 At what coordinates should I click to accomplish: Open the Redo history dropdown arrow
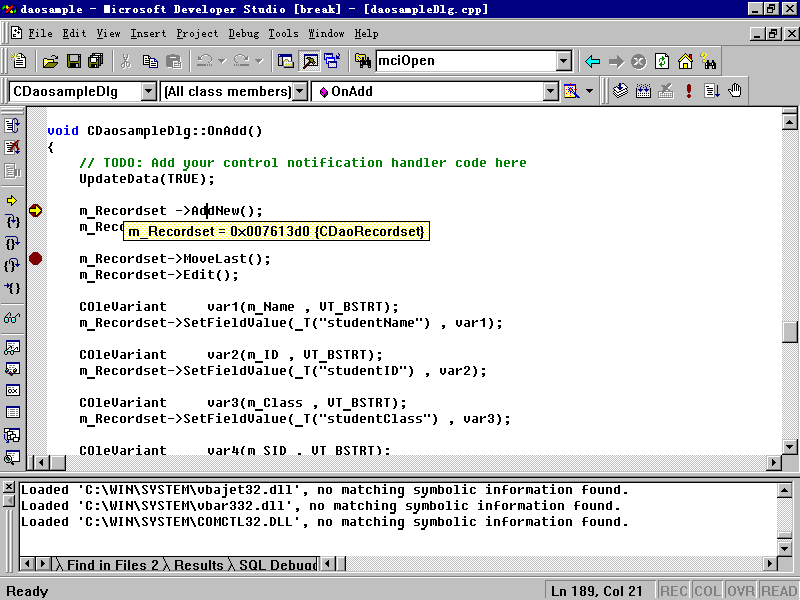click(259, 61)
